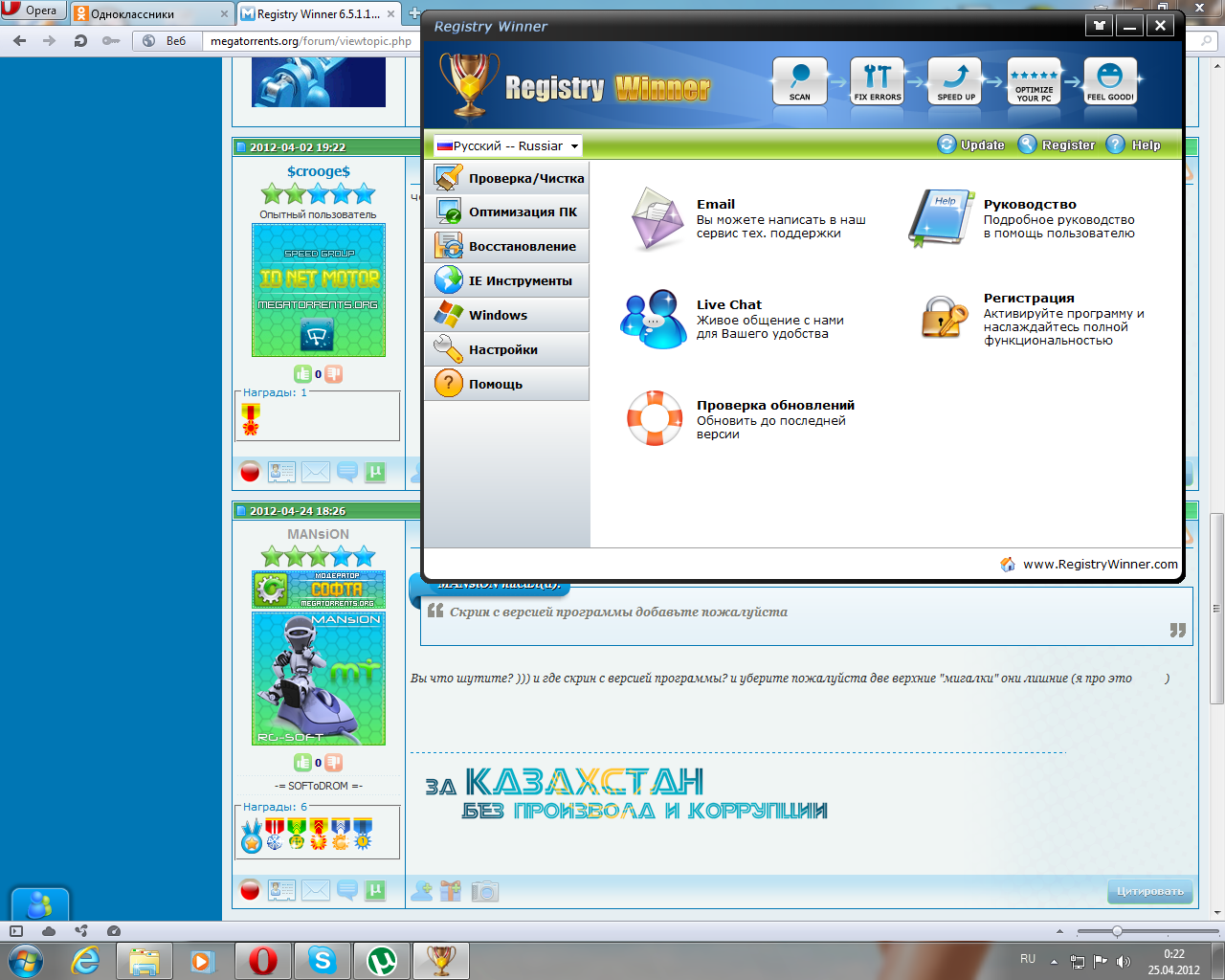
Task: Open Help in the green toolbar
Action: click(1134, 145)
